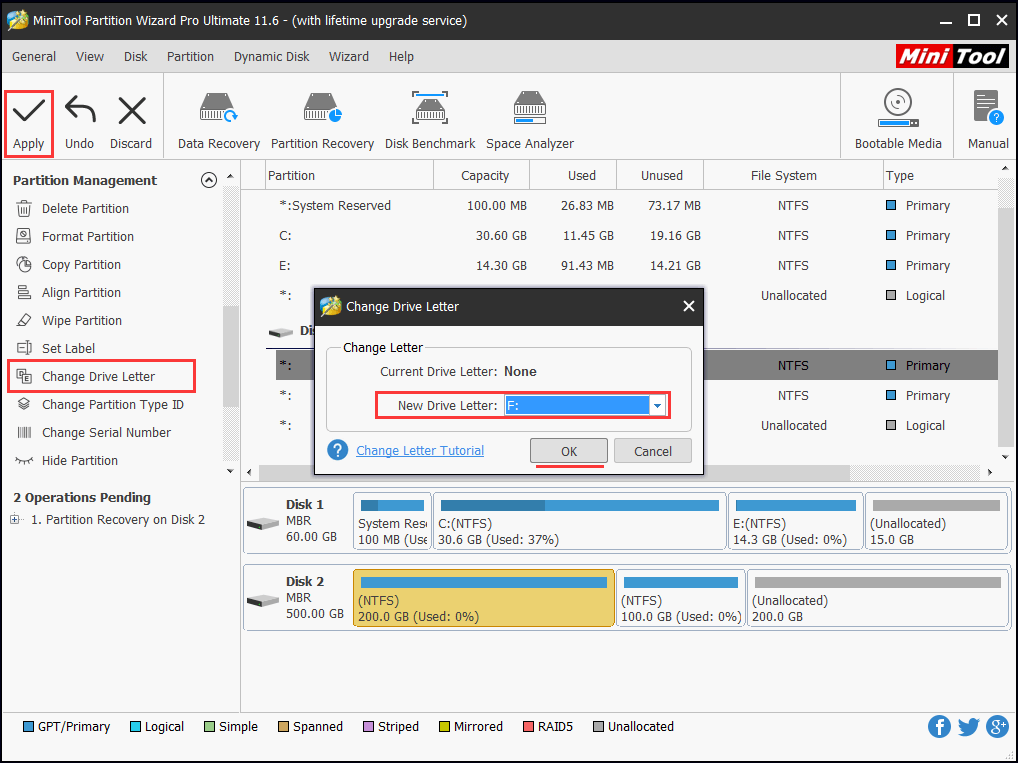Click the Apply checkmark icon
This screenshot has height=763, width=1018.
29,110
